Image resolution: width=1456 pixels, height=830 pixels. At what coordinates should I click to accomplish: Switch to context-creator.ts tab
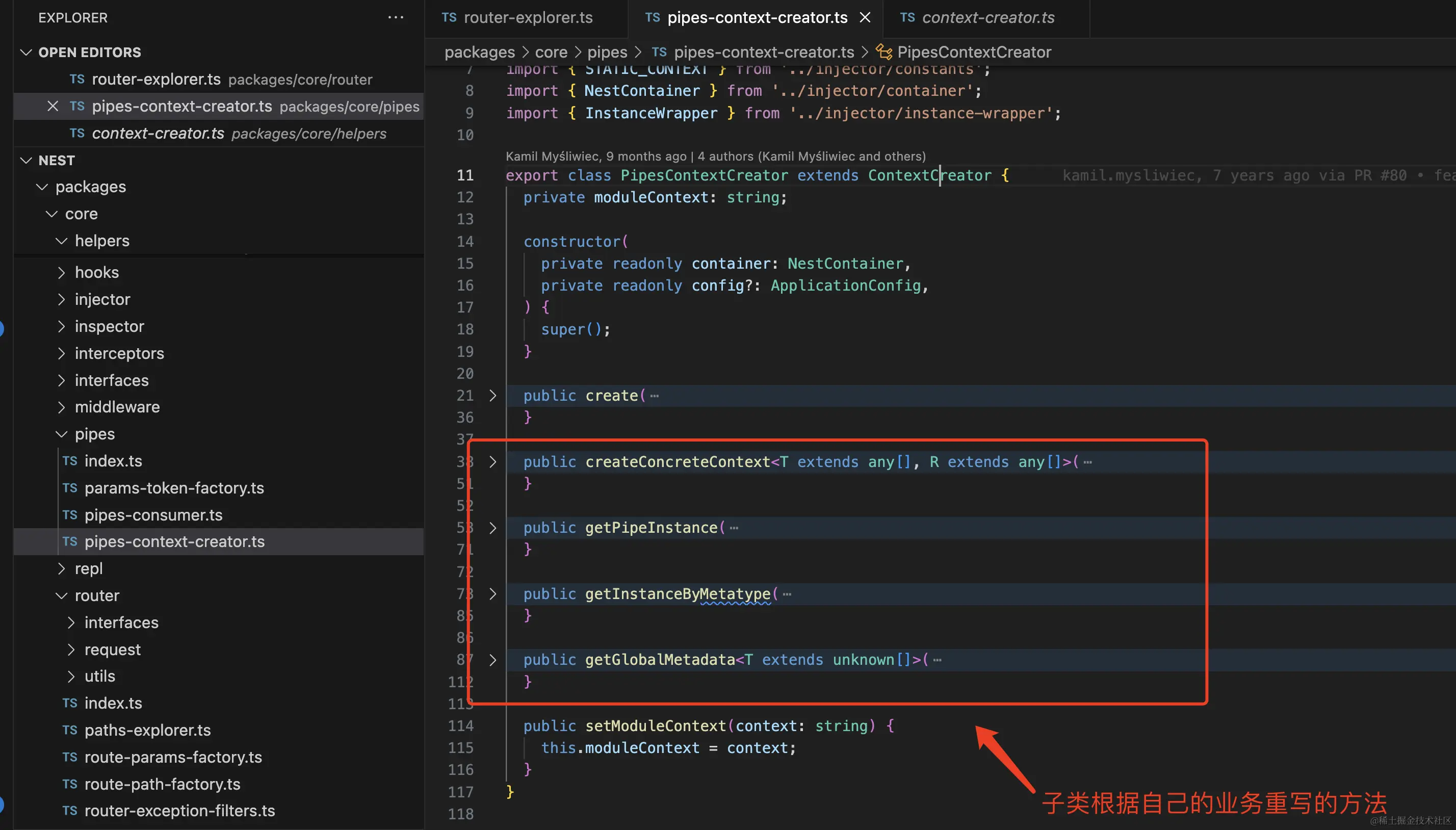coord(986,18)
